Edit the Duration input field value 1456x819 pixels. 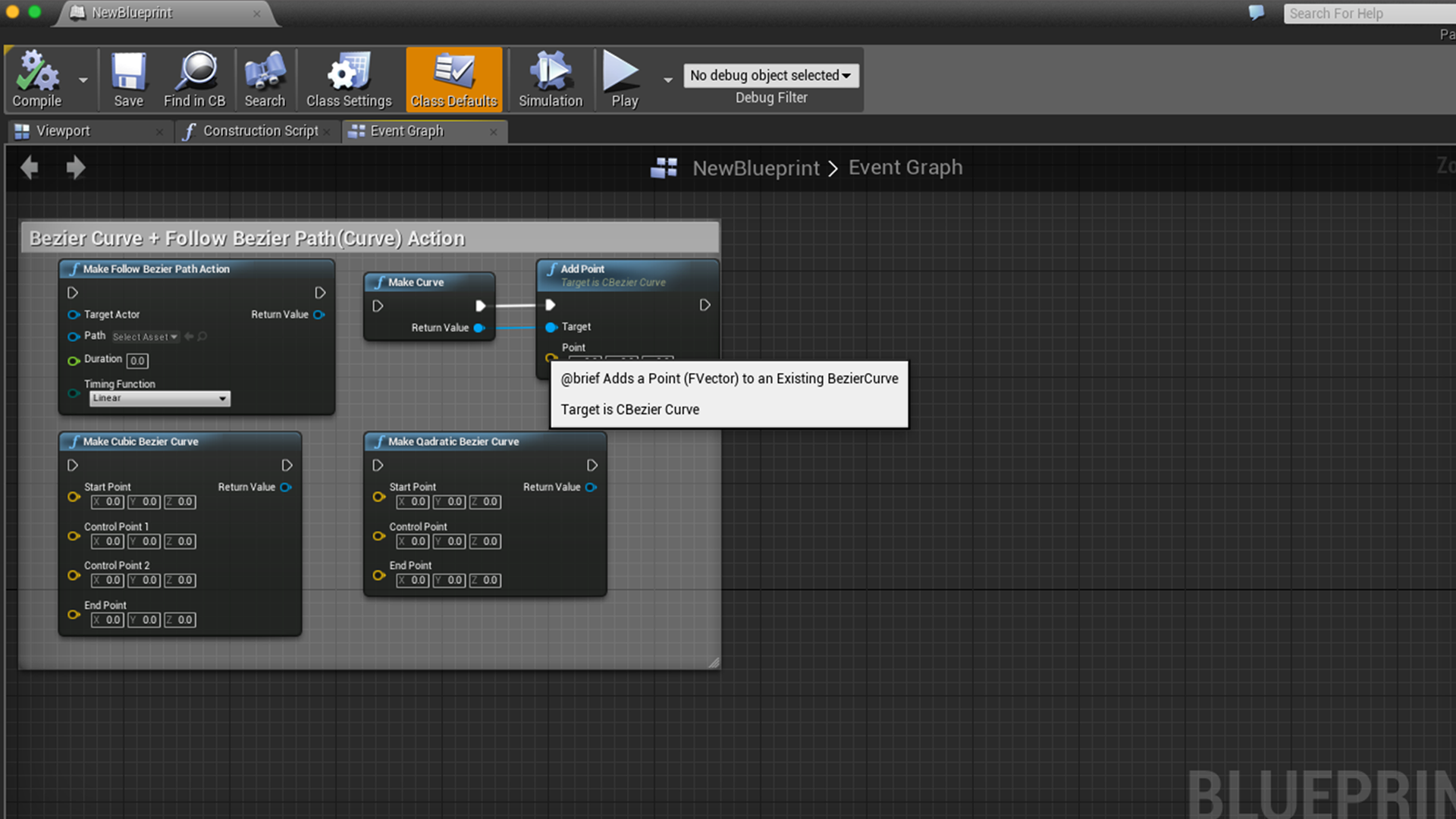point(137,359)
